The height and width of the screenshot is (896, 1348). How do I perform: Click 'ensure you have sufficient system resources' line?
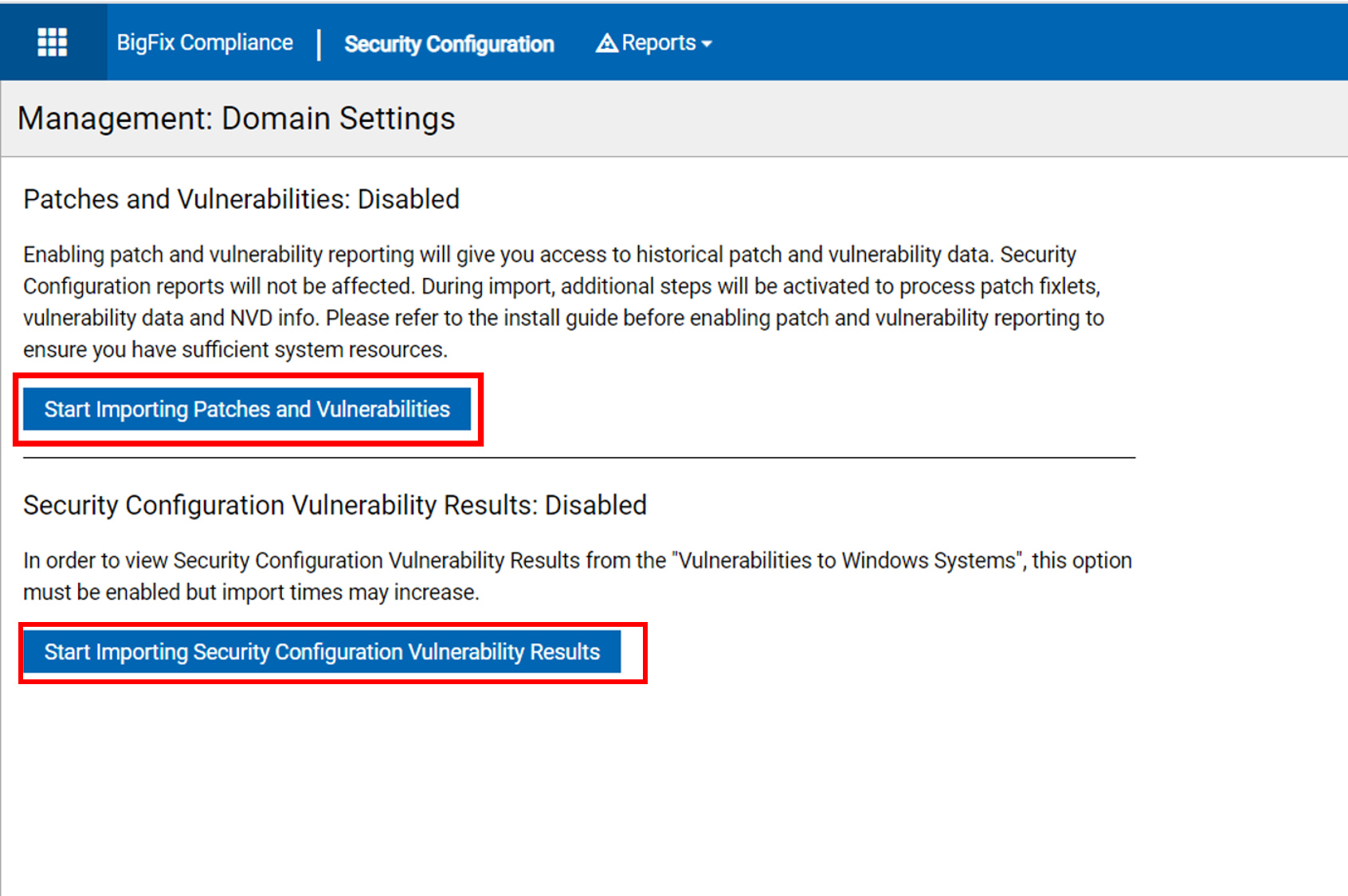235,350
